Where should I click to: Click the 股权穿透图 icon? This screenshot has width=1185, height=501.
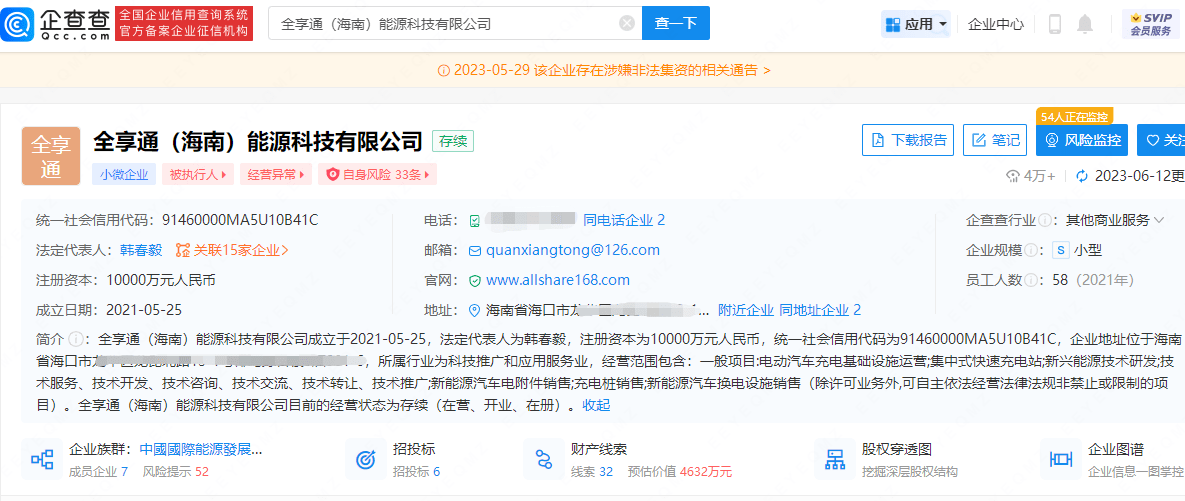point(834,458)
